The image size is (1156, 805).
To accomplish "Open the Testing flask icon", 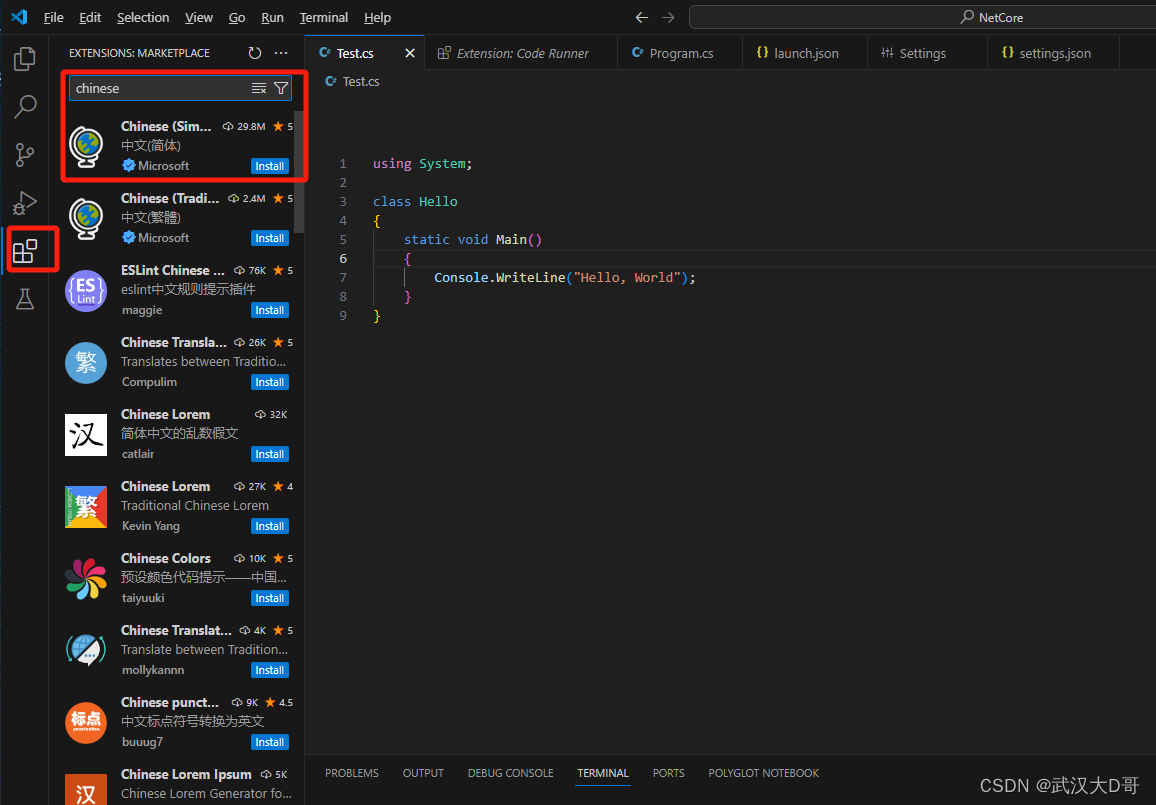I will pos(25,299).
